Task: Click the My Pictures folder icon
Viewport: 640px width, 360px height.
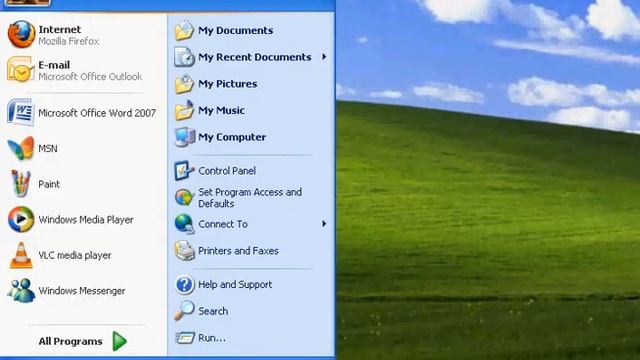Action: pos(184,84)
